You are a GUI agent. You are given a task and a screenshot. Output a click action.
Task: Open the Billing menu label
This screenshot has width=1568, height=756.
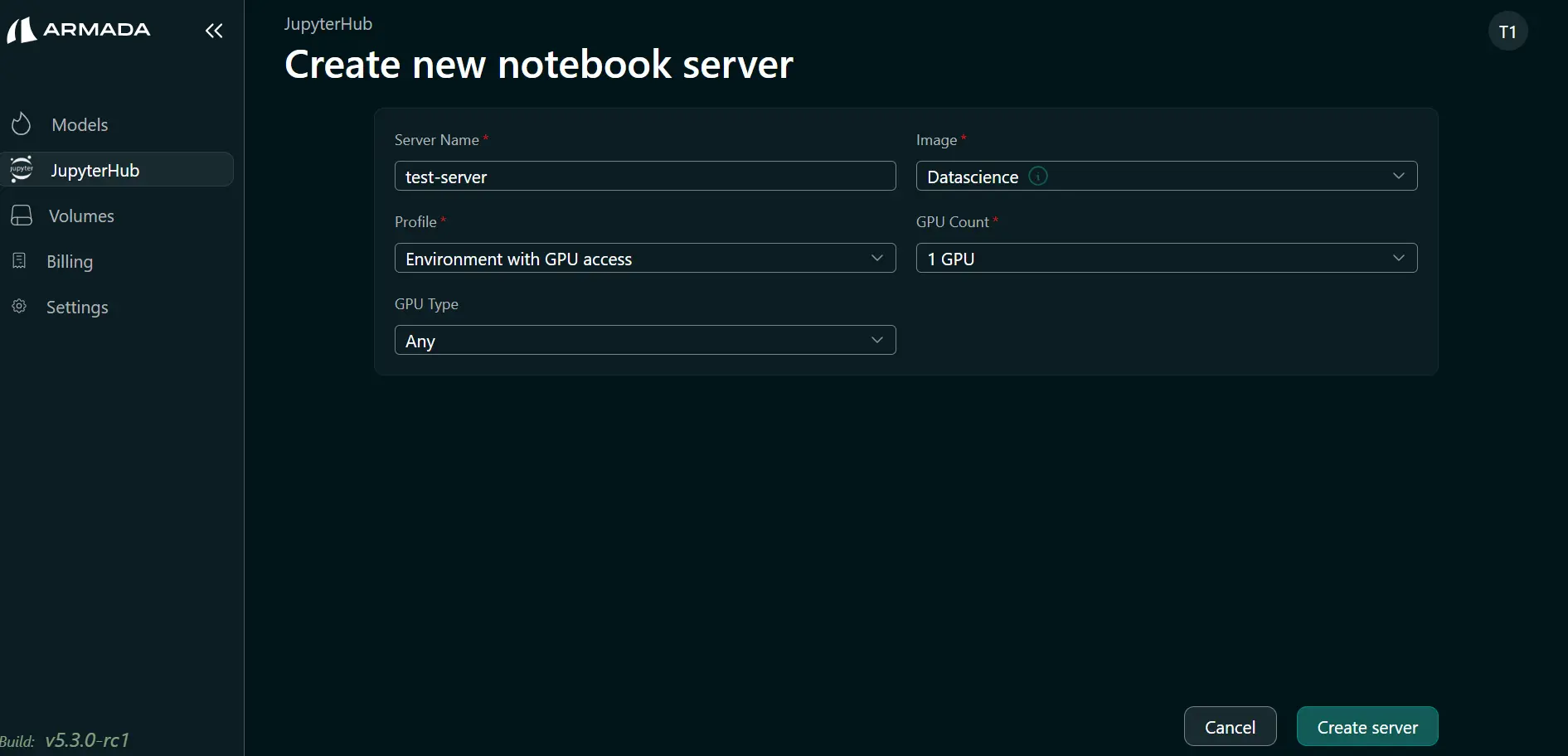pyautogui.click(x=70, y=261)
